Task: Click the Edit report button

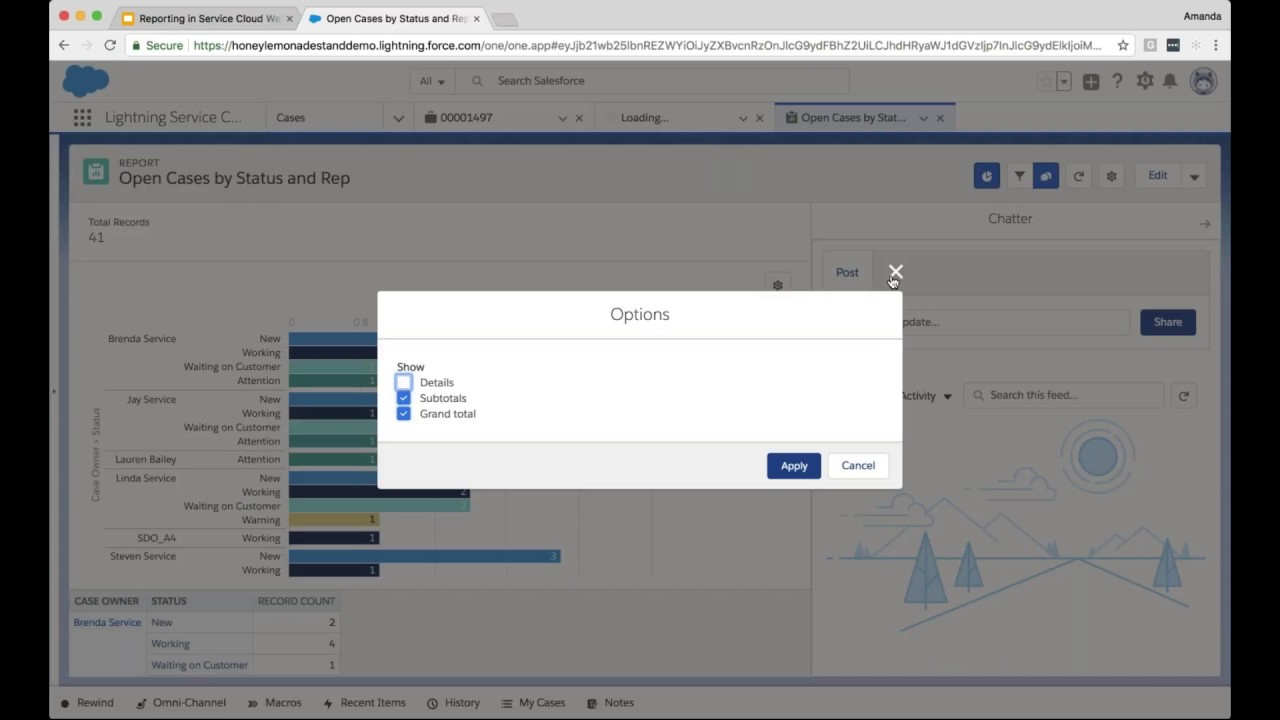Action: pos(1157,176)
